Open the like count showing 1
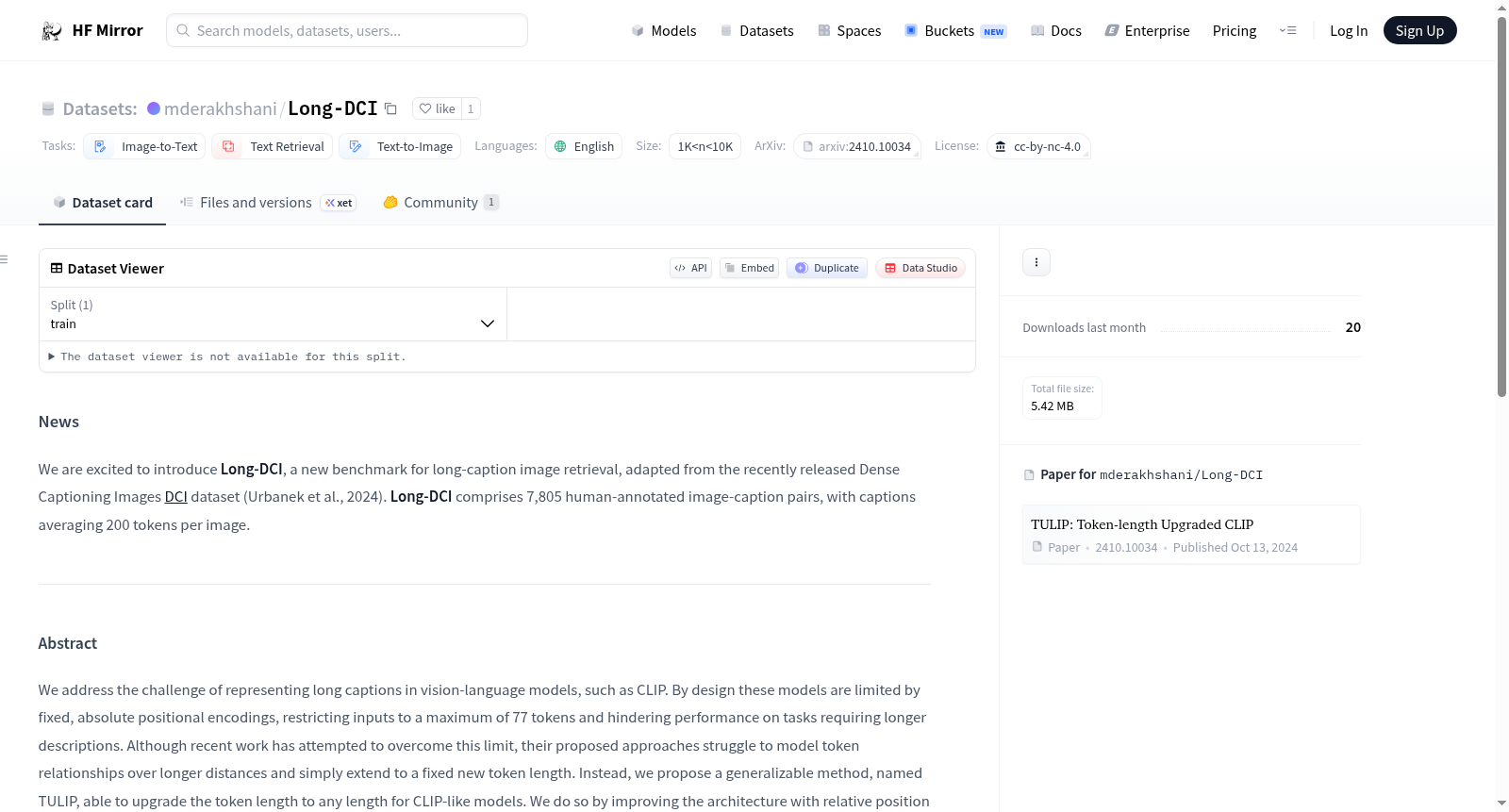Screen dimensions: 1509x812 click(x=471, y=108)
